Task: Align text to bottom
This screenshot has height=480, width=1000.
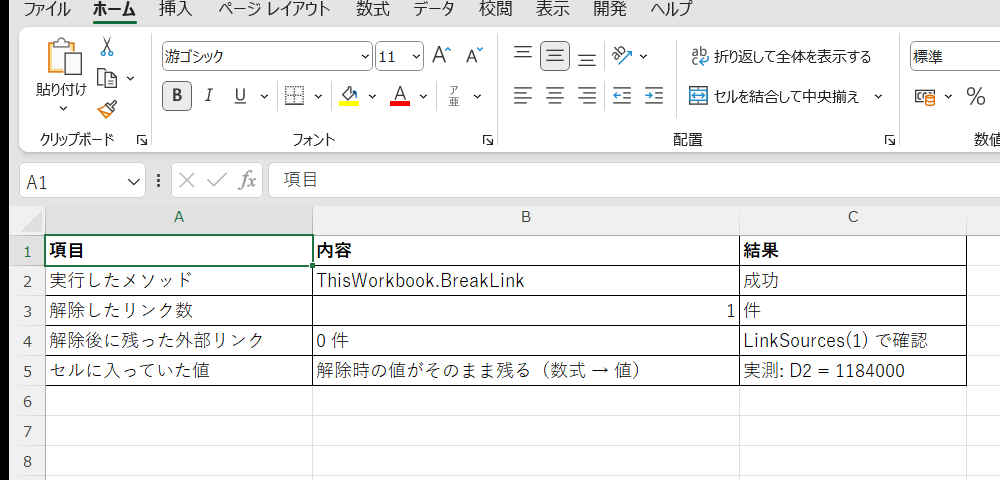Action: 587,57
